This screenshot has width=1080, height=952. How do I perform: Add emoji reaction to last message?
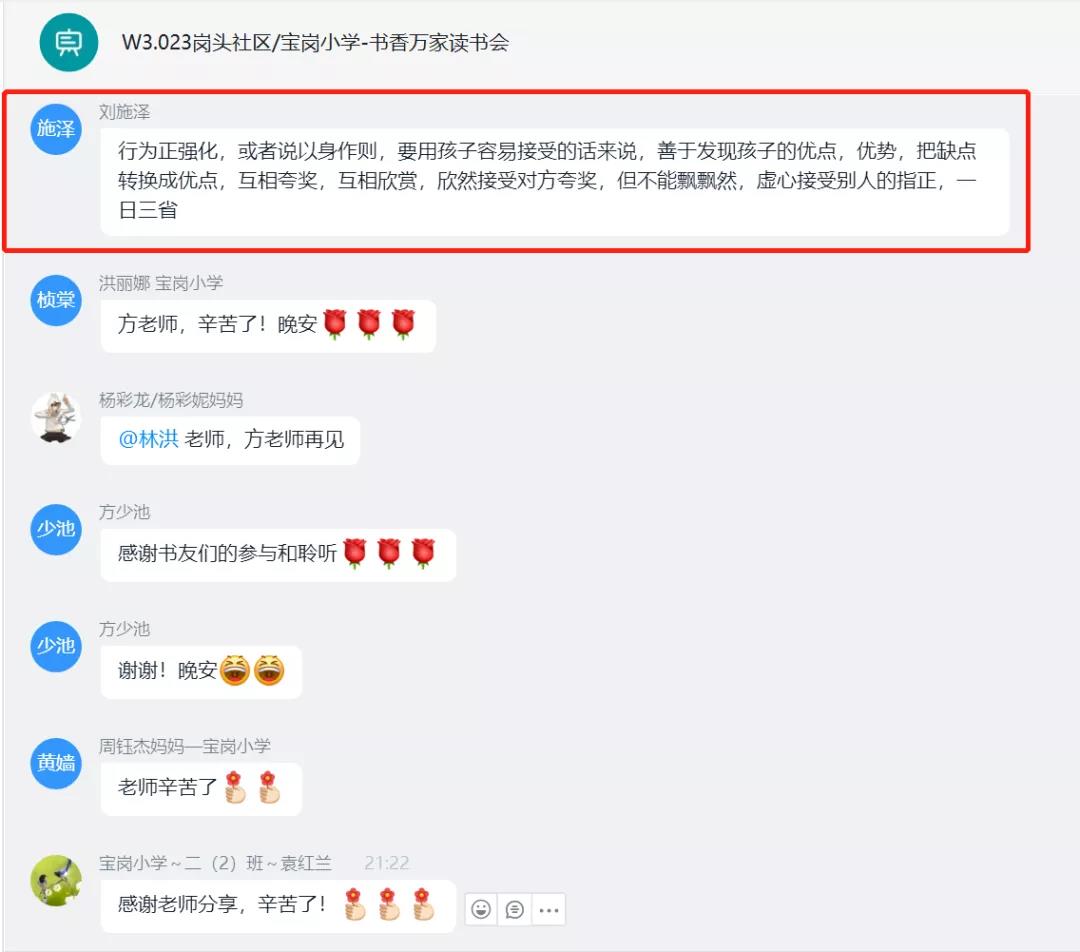pos(481,909)
